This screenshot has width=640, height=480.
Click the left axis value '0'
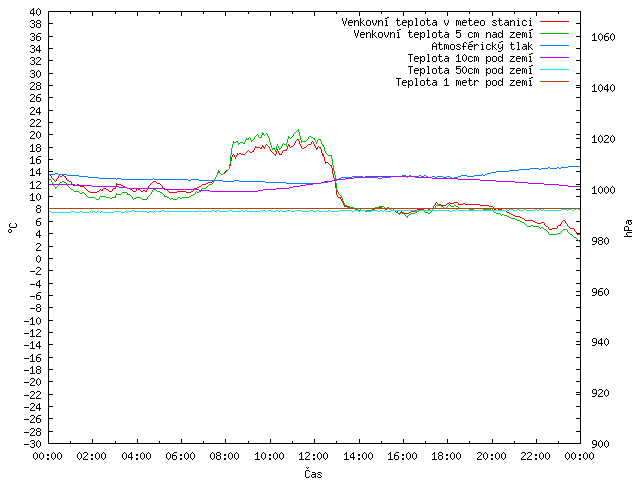38,259
